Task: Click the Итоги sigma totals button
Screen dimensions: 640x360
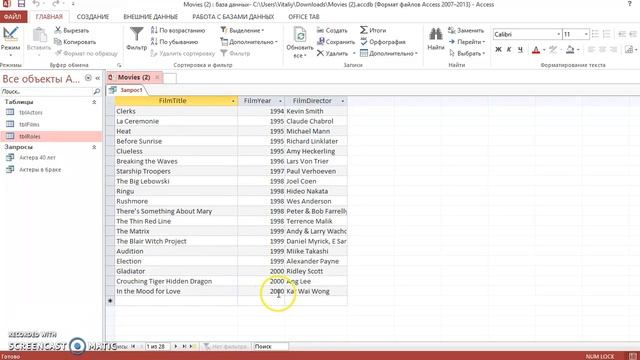Action: (373, 30)
